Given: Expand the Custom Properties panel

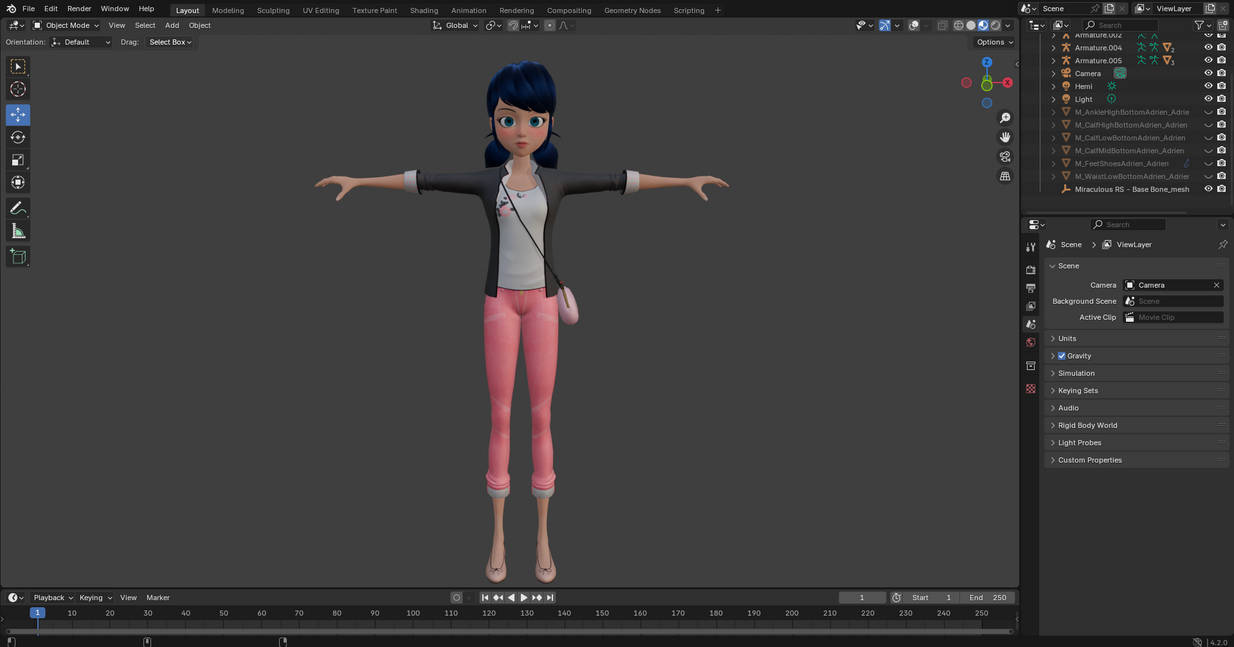Looking at the screenshot, I should (1090, 460).
